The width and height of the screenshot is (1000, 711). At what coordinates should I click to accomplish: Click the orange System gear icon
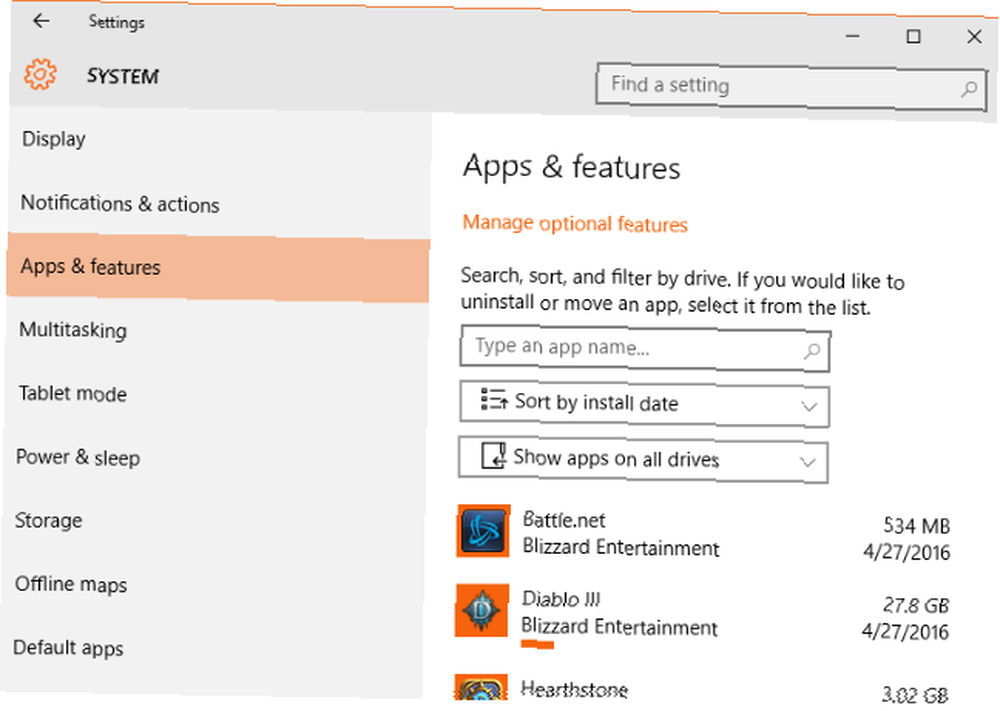click(40, 74)
